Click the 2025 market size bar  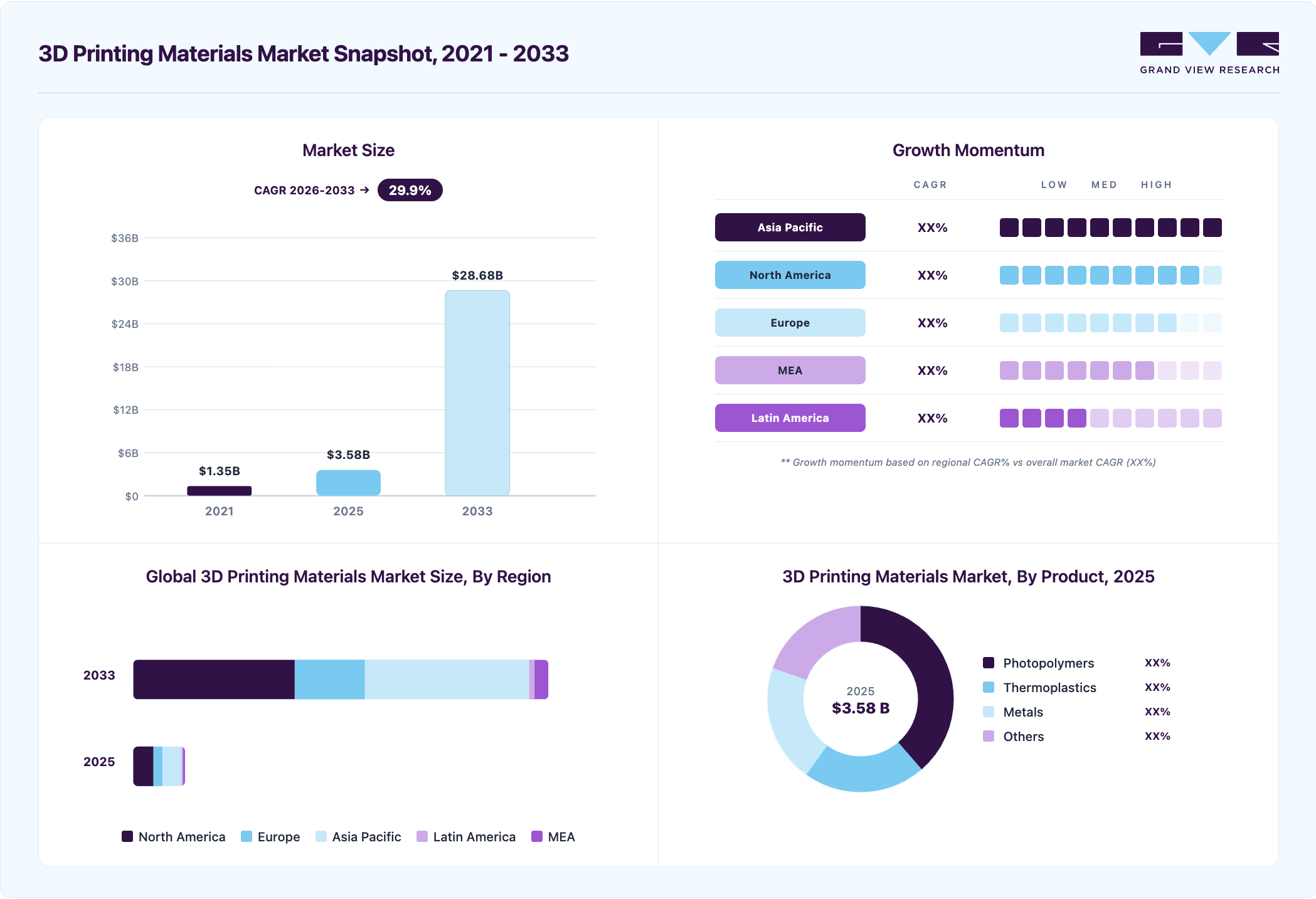[x=348, y=483]
